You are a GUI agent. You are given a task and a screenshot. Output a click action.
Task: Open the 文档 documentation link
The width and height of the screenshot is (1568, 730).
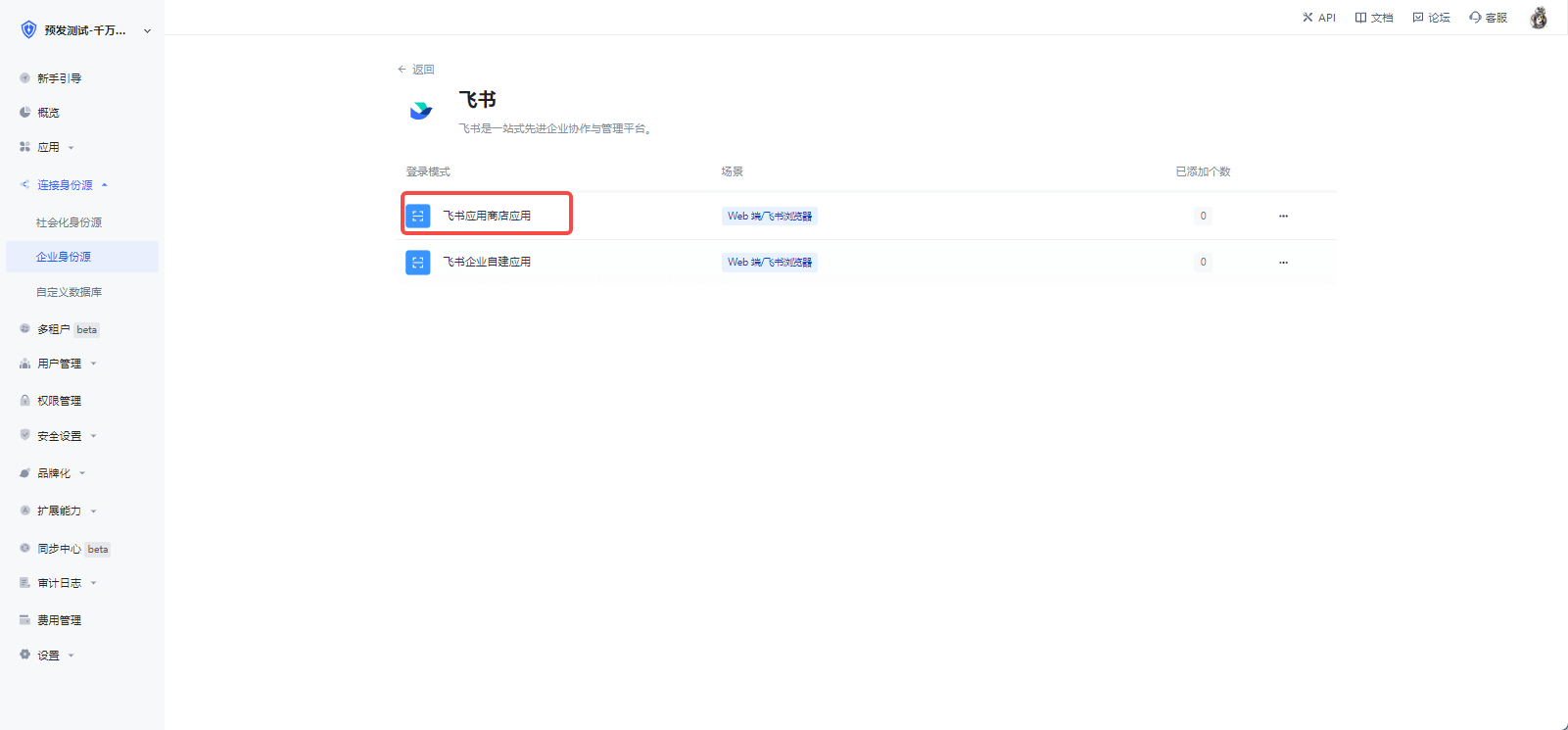pyautogui.click(x=1374, y=18)
